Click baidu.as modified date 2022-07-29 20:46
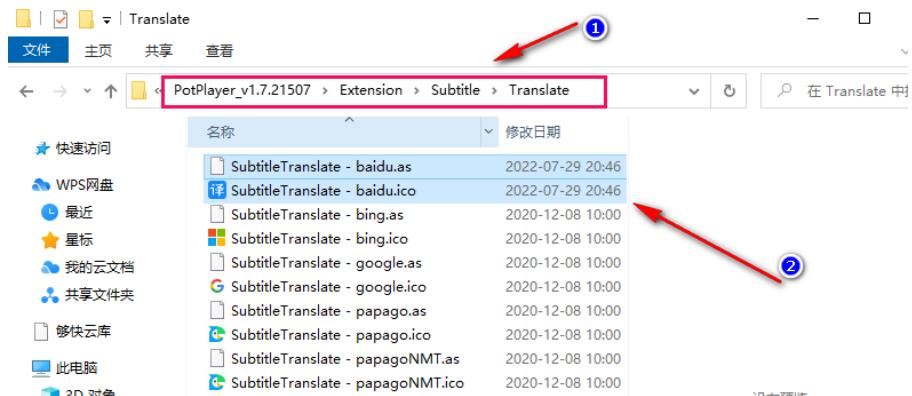Viewport: 912px width, 396px height. pyautogui.click(x=563, y=166)
